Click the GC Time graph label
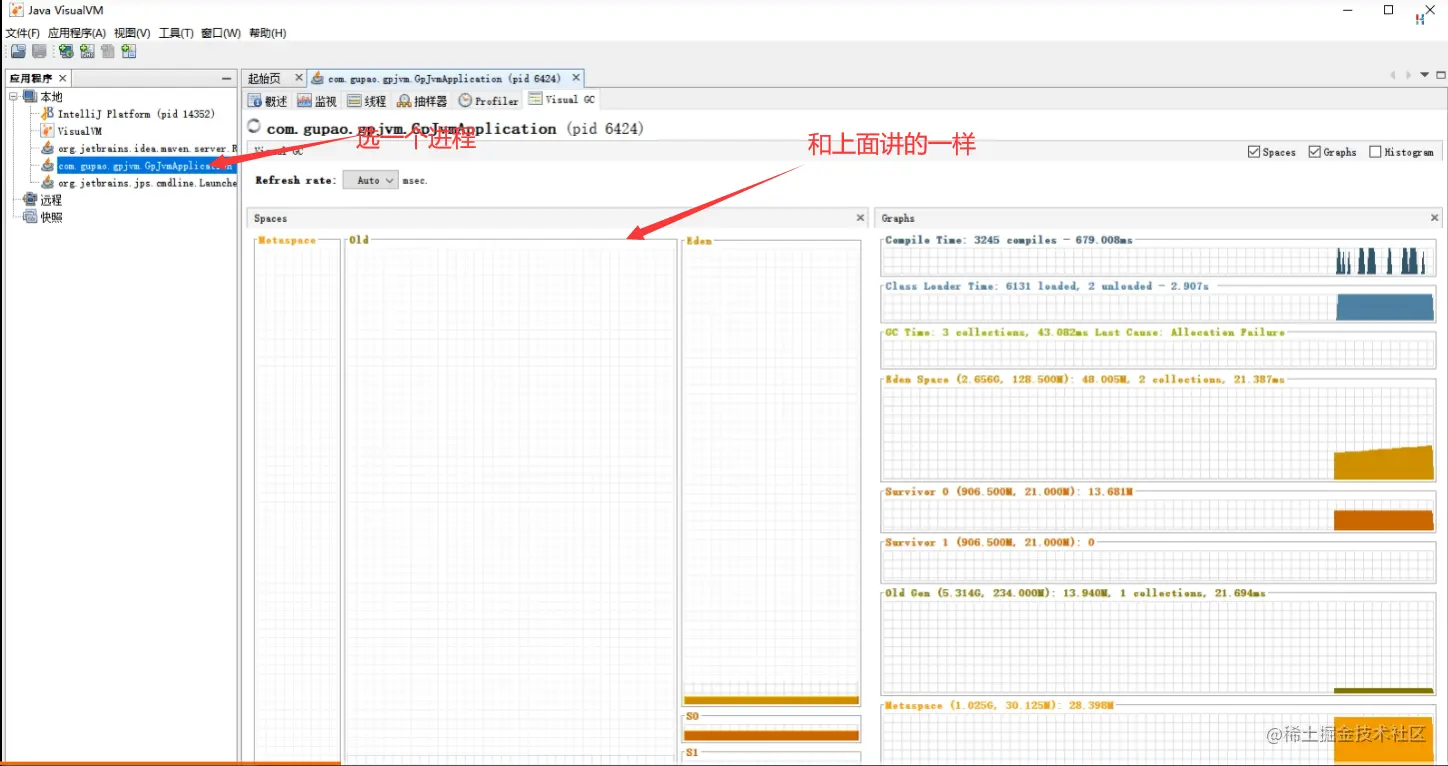Viewport: 1448px width, 766px height. pyautogui.click(x=1085, y=332)
